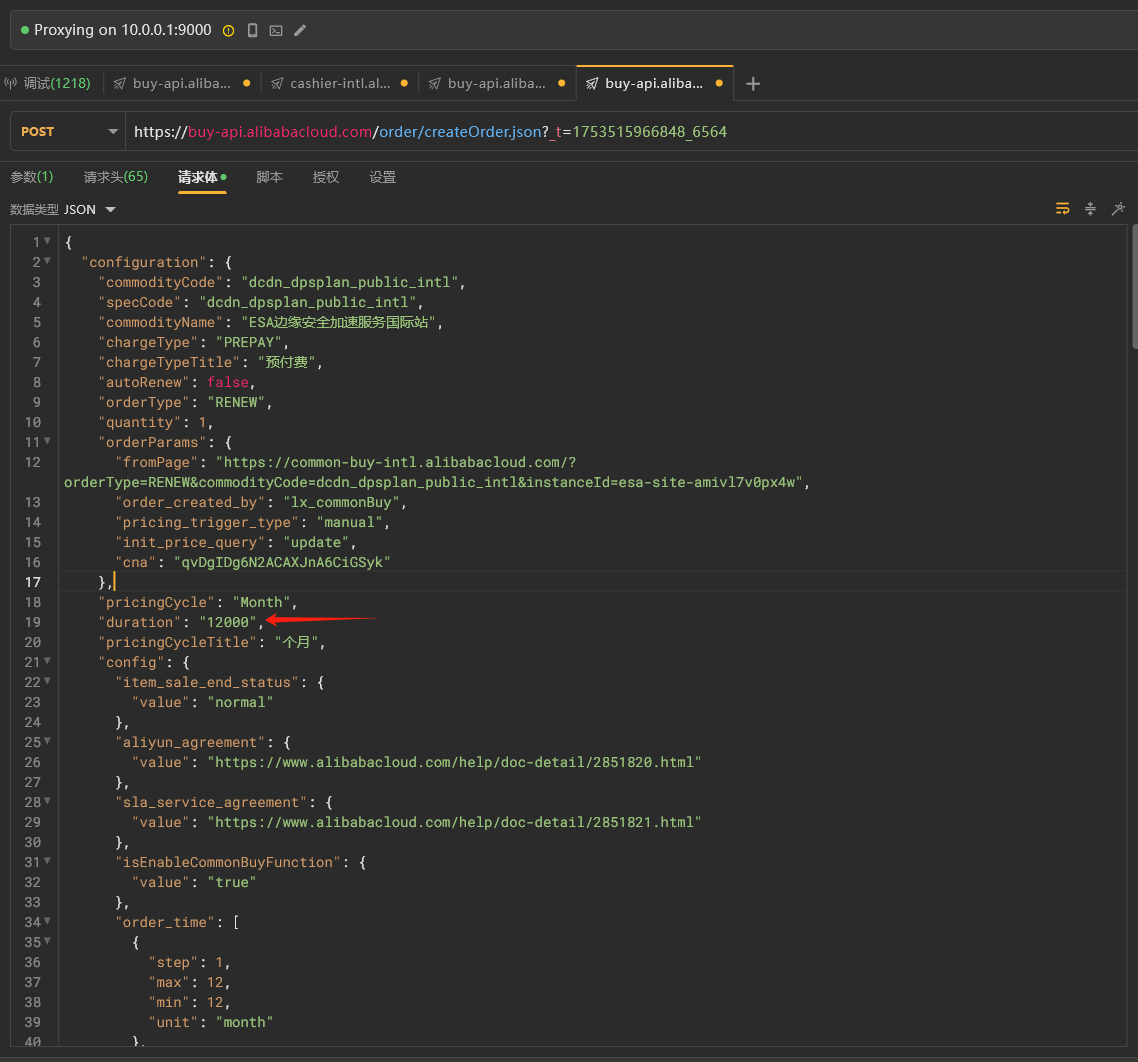
Task: Click the sla_service_agreement URL ending 2851821.html
Action: point(454,822)
